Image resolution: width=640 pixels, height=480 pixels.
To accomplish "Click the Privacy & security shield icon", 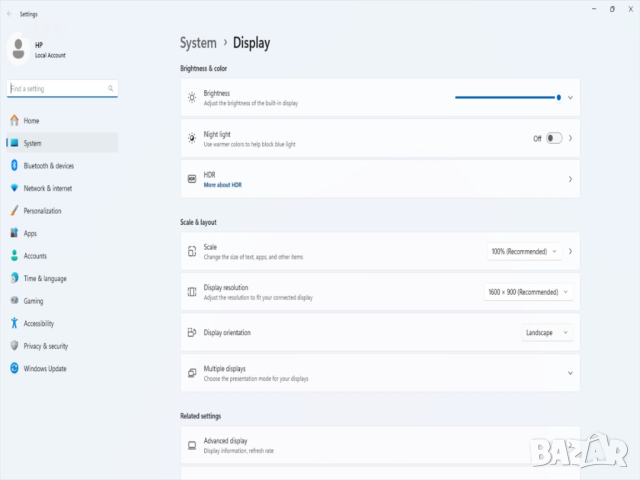I will 14,346.
